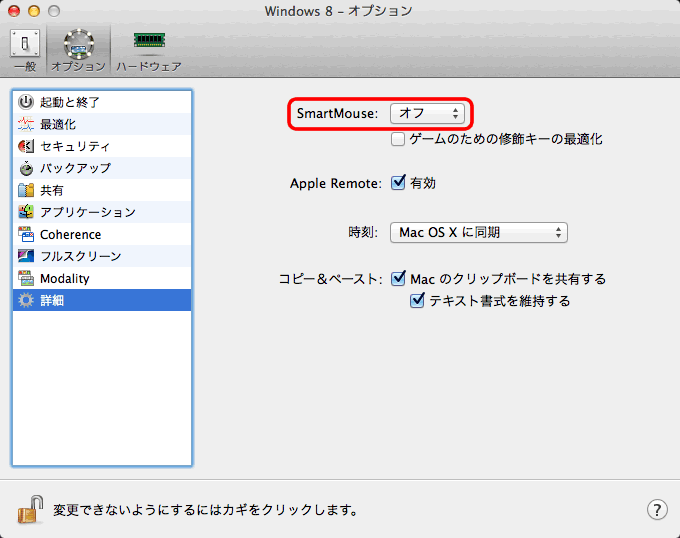Select 共有 in the sidebar list
The width and height of the screenshot is (680, 538).
point(102,190)
